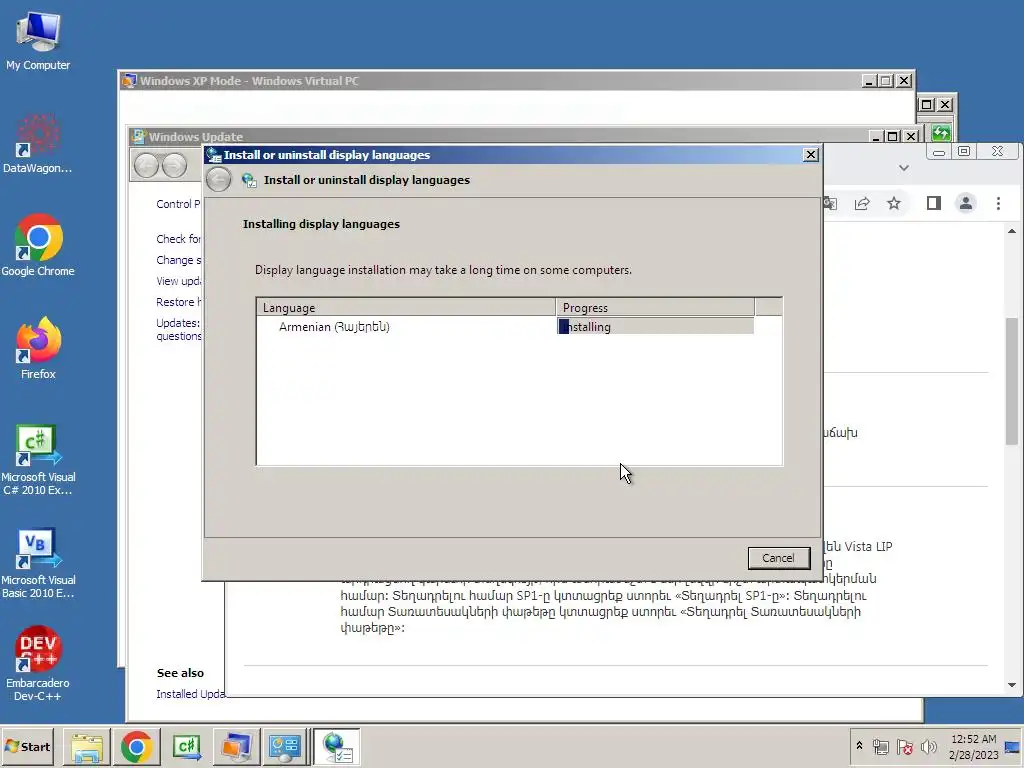Click the Show desktop tray icon
The image size is (1024, 768).
[x=1013, y=746]
